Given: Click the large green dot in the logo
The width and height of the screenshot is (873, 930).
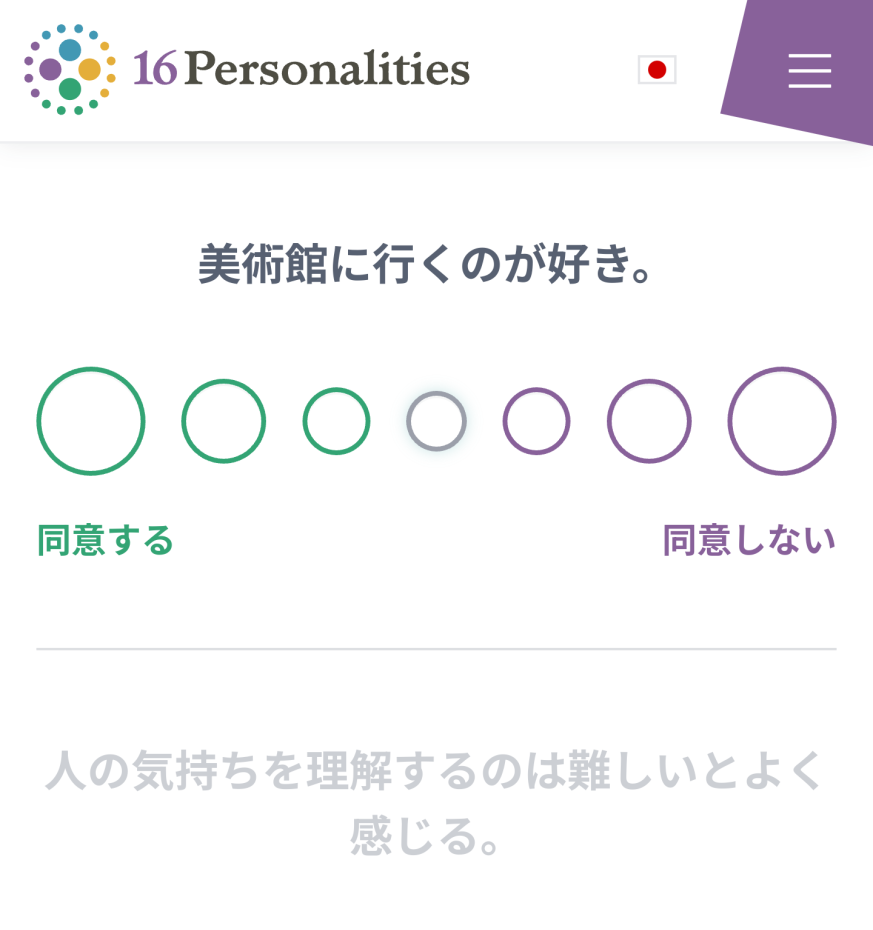Looking at the screenshot, I should point(70,89).
